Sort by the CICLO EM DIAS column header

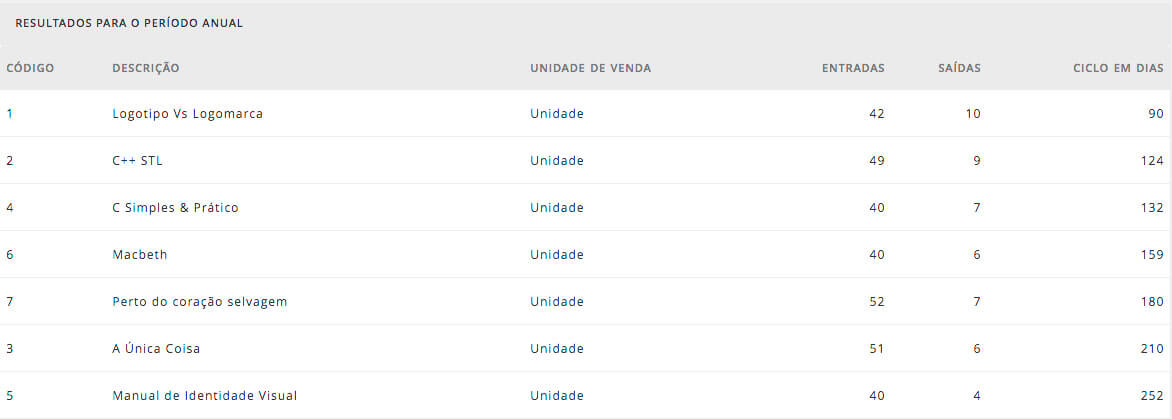1118,68
